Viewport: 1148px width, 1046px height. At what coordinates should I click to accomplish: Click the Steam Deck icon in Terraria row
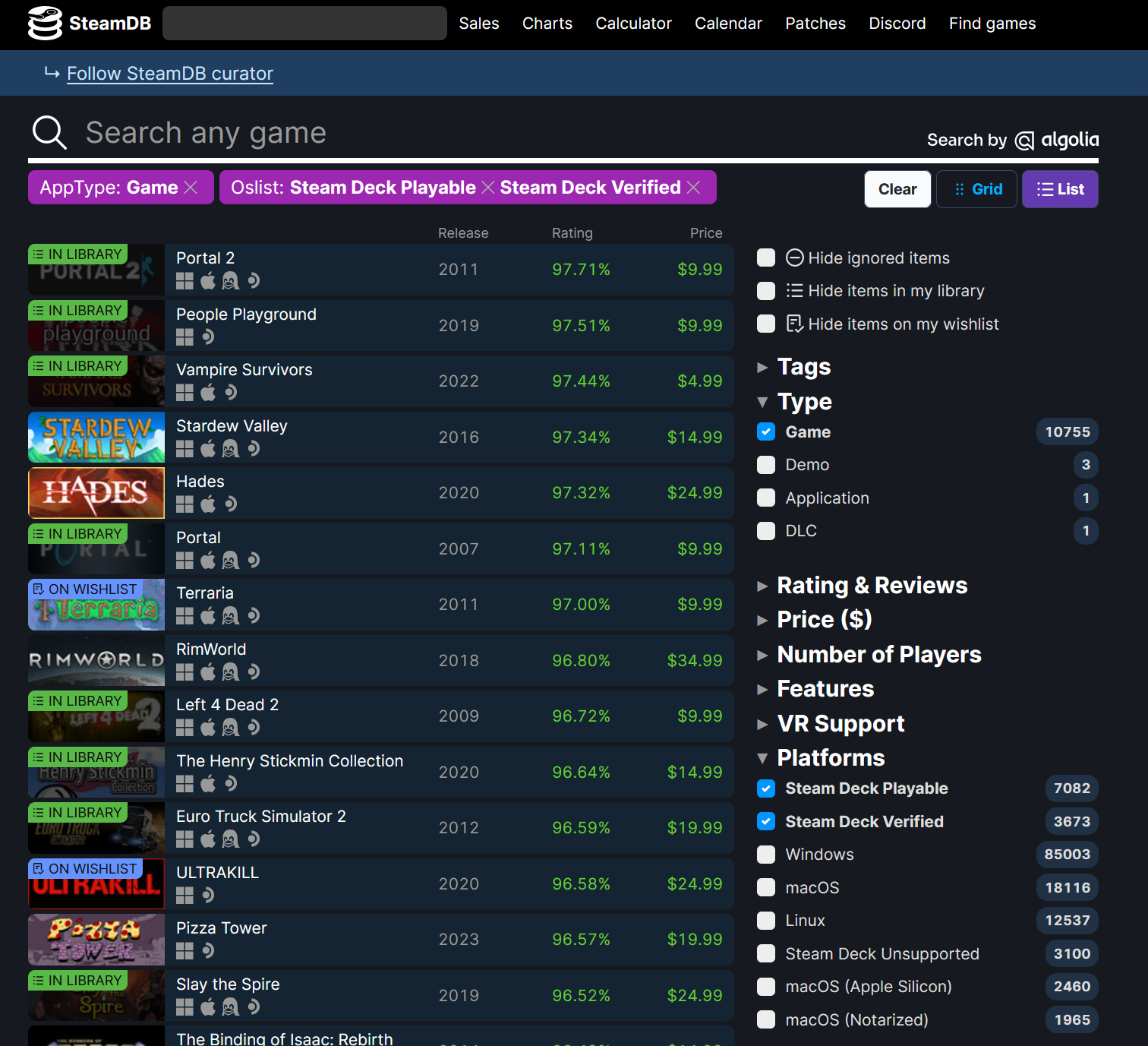pyautogui.click(x=254, y=616)
